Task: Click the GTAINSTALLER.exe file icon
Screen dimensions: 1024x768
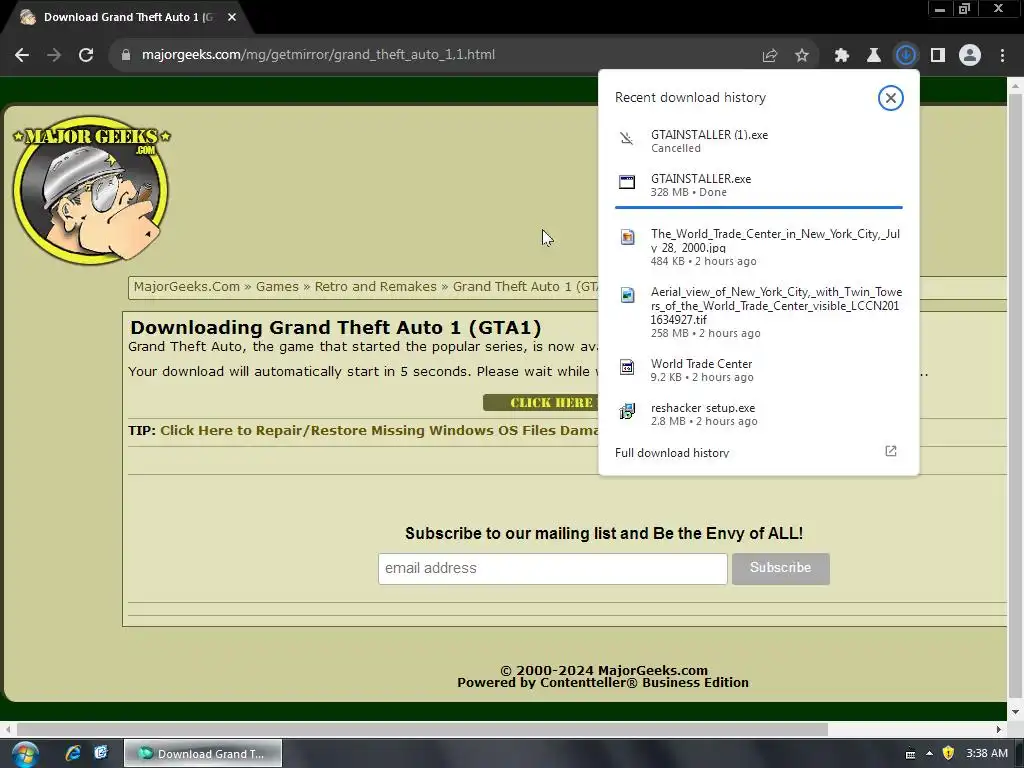Action: click(627, 182)
